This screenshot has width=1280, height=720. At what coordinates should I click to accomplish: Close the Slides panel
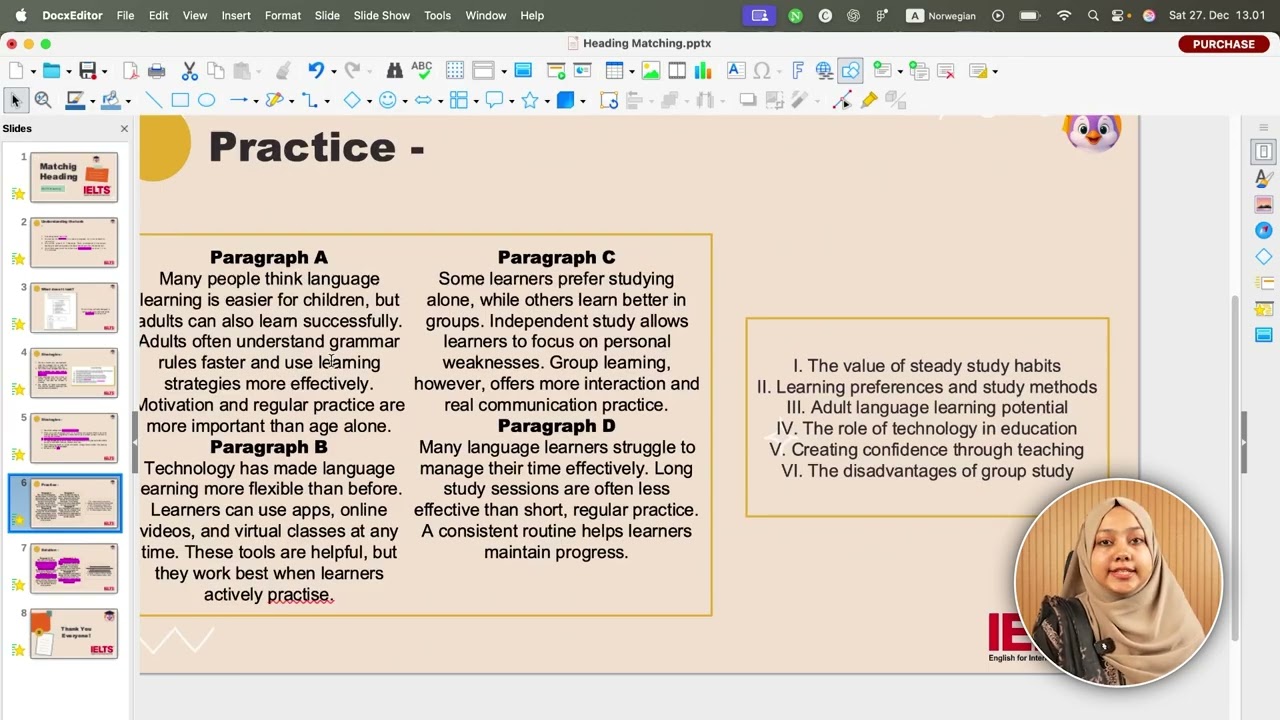[124, 128]
